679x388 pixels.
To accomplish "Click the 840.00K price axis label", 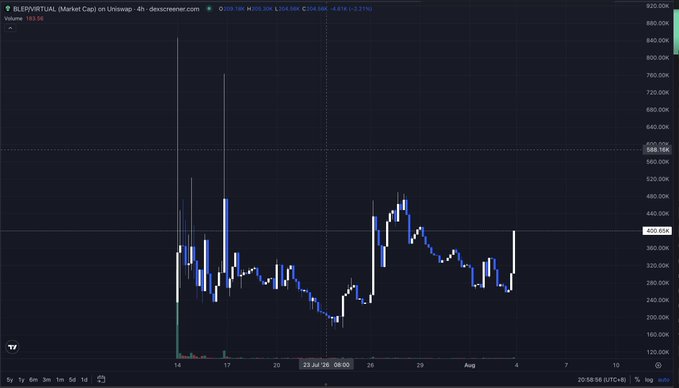I will pyautogui.click(x=657, y=40).
